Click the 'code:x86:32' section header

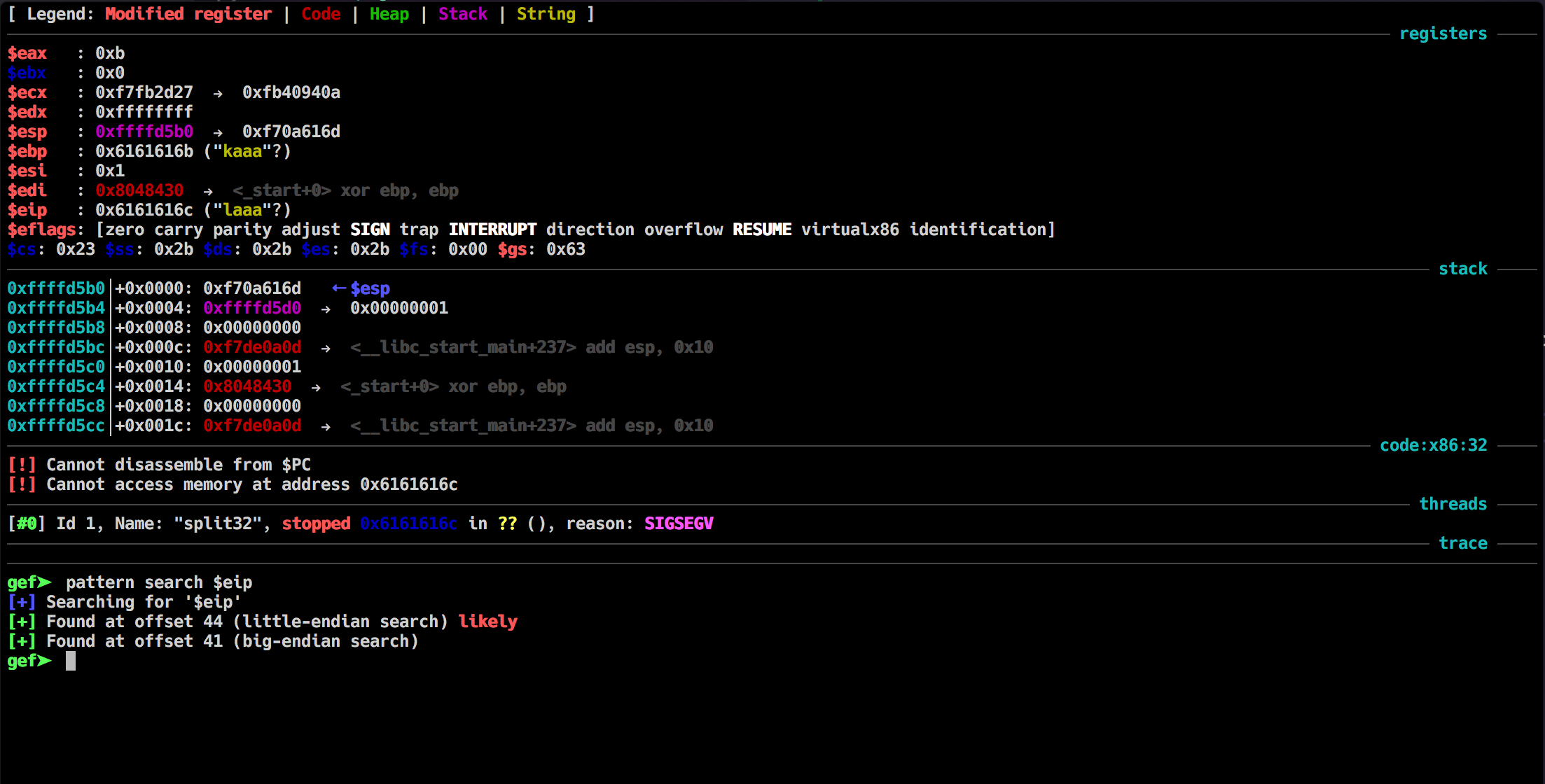click(x=1433, y=445)
